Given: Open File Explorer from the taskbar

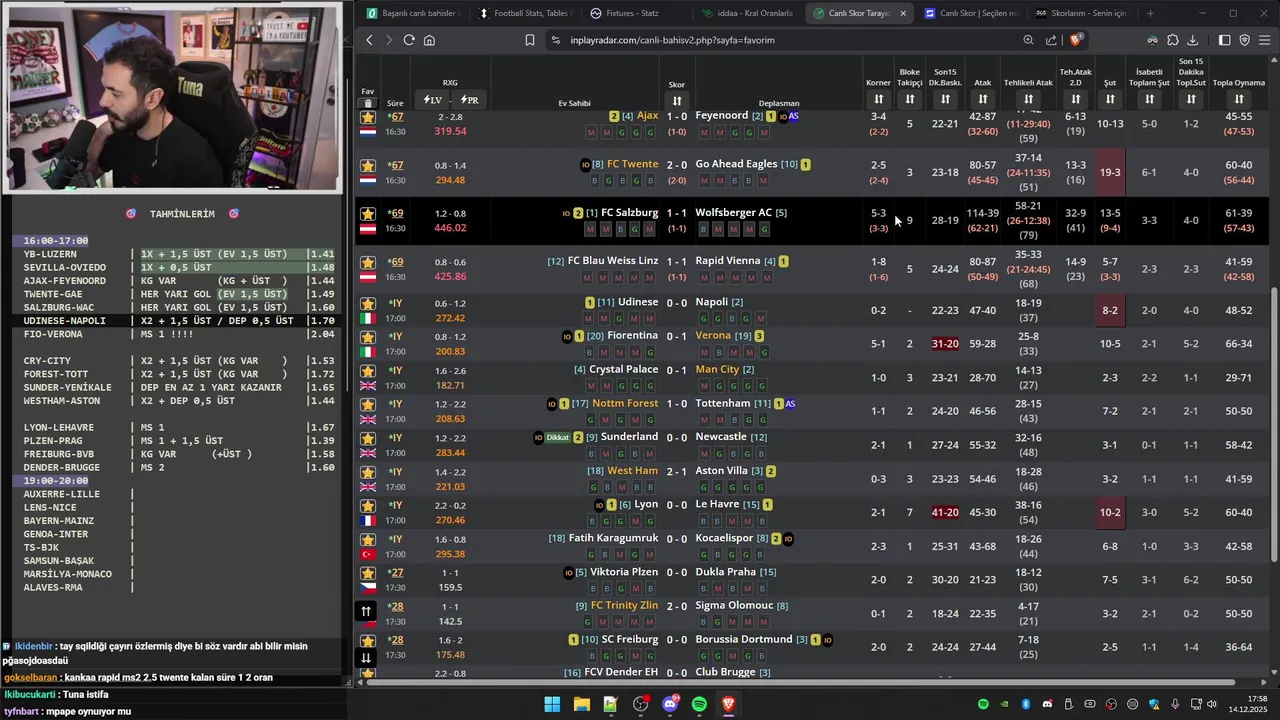Looking at the screenshot, I should tap(581, 704).
